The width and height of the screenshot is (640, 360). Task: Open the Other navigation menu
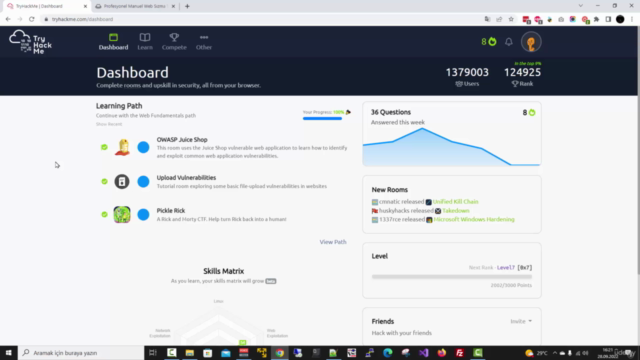204,42
